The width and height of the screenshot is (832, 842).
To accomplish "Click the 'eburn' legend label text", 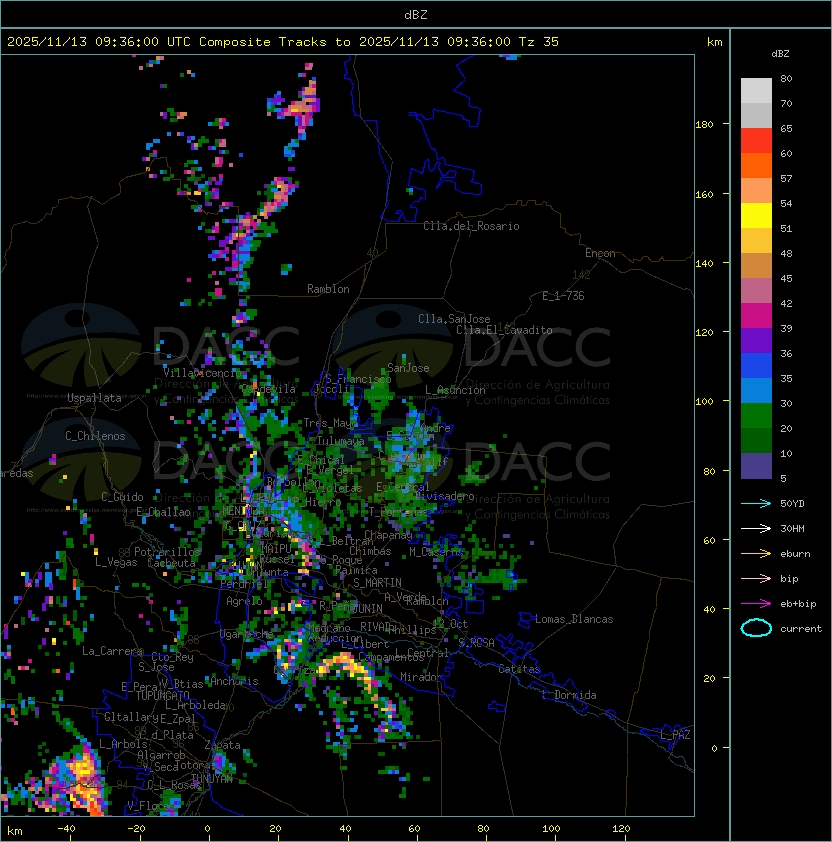I will click(x=795, y=554).
